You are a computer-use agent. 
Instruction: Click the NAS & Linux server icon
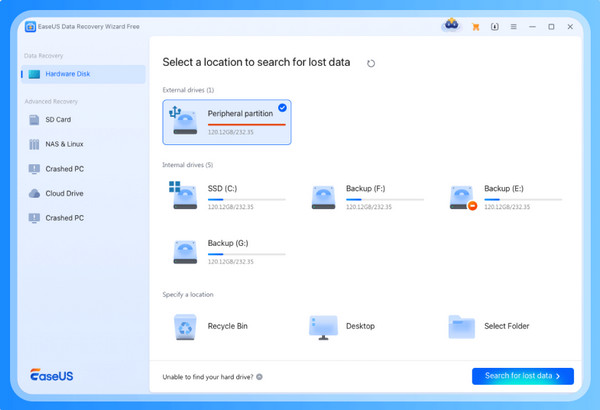click(34, 144)
